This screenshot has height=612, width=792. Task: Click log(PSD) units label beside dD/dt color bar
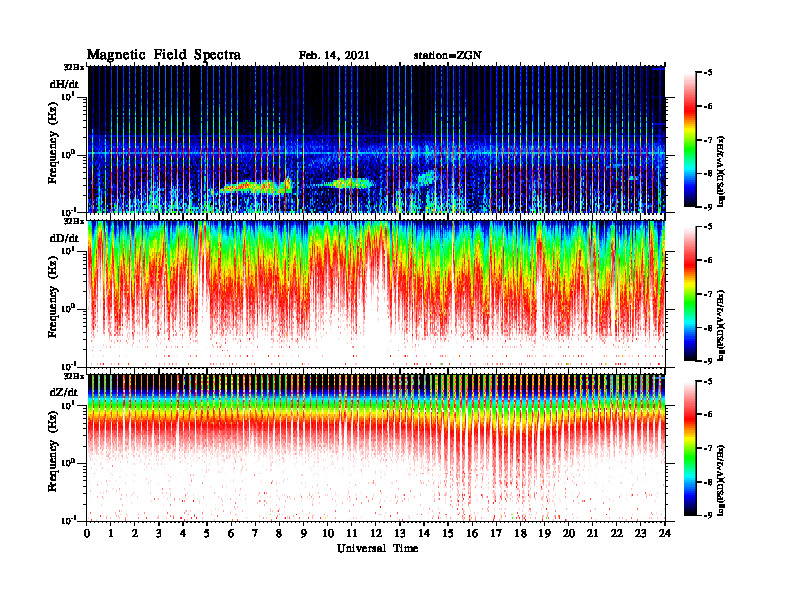click(x=722, y=326)
